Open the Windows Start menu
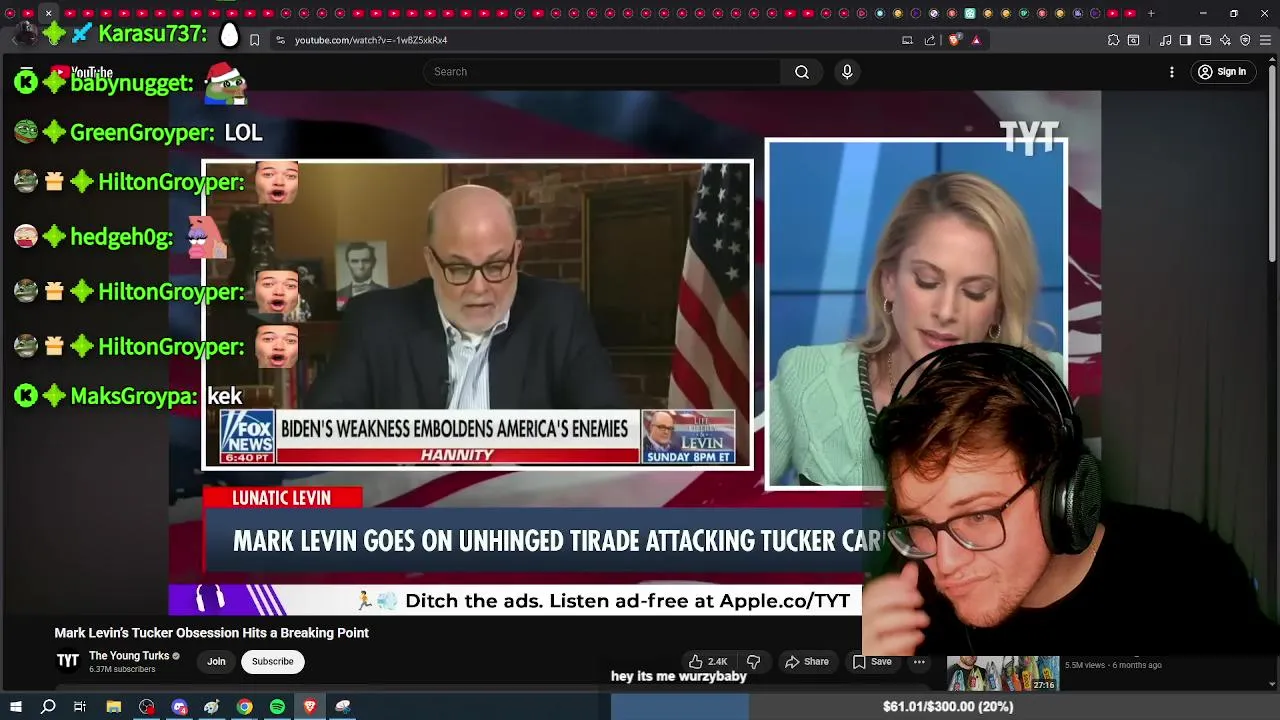Viewport: 1280px width, 720px height. click(x=15, y=707)
